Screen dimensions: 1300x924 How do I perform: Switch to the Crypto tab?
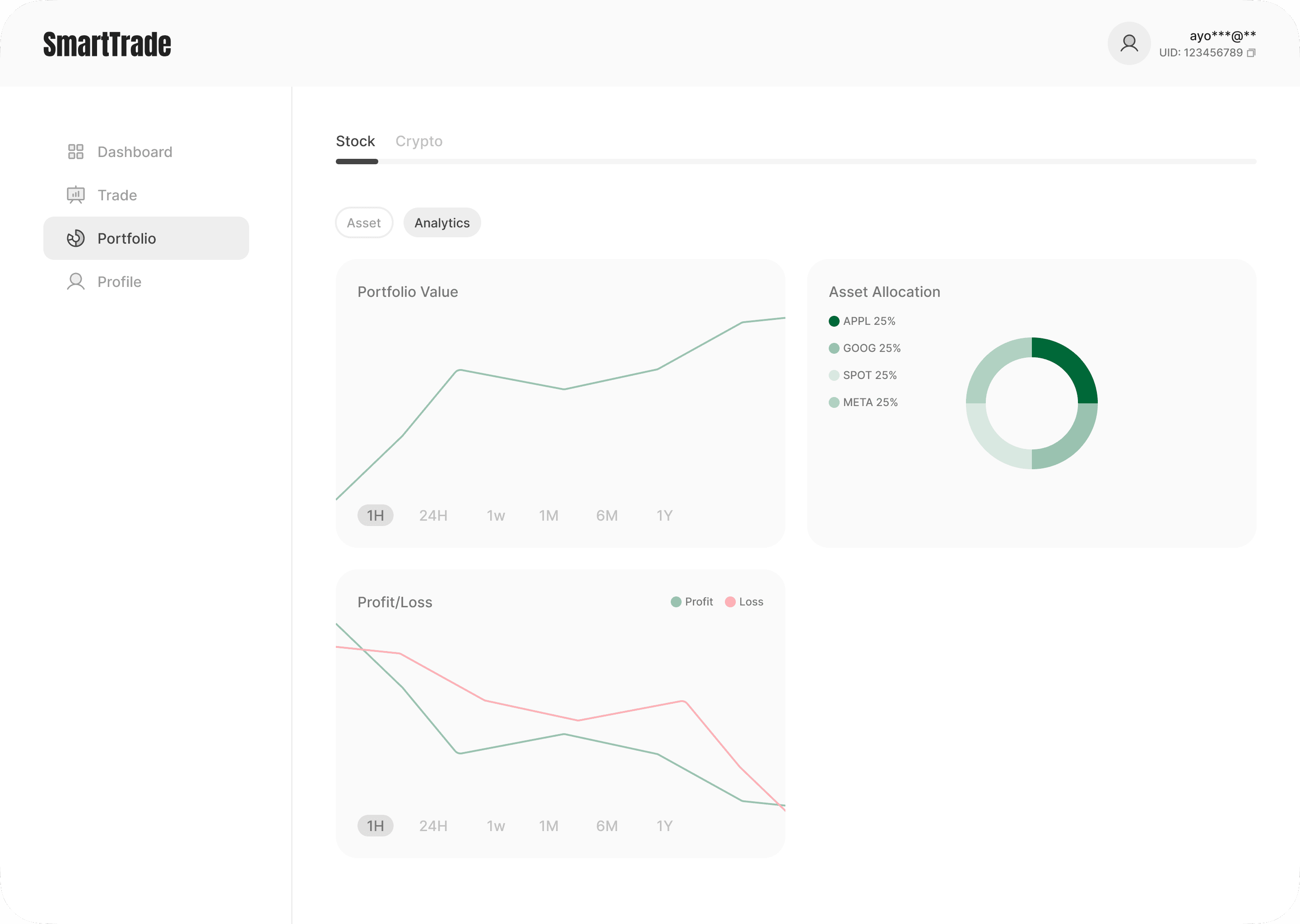coord(418,141)
